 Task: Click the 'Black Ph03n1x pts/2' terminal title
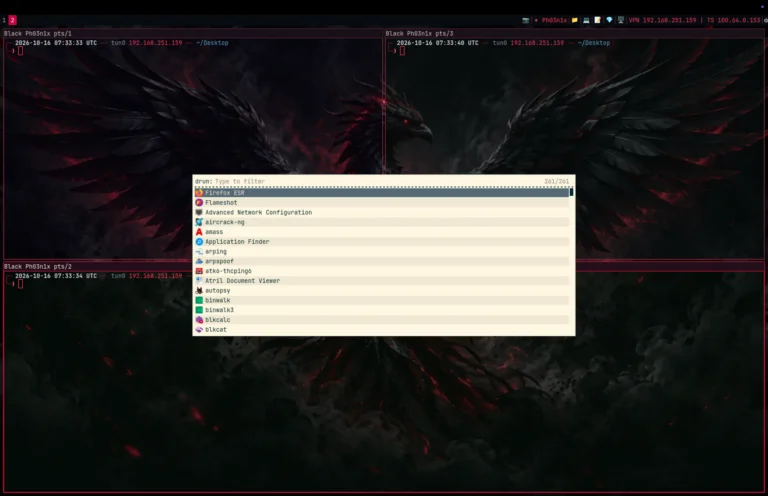pos(38,266)
